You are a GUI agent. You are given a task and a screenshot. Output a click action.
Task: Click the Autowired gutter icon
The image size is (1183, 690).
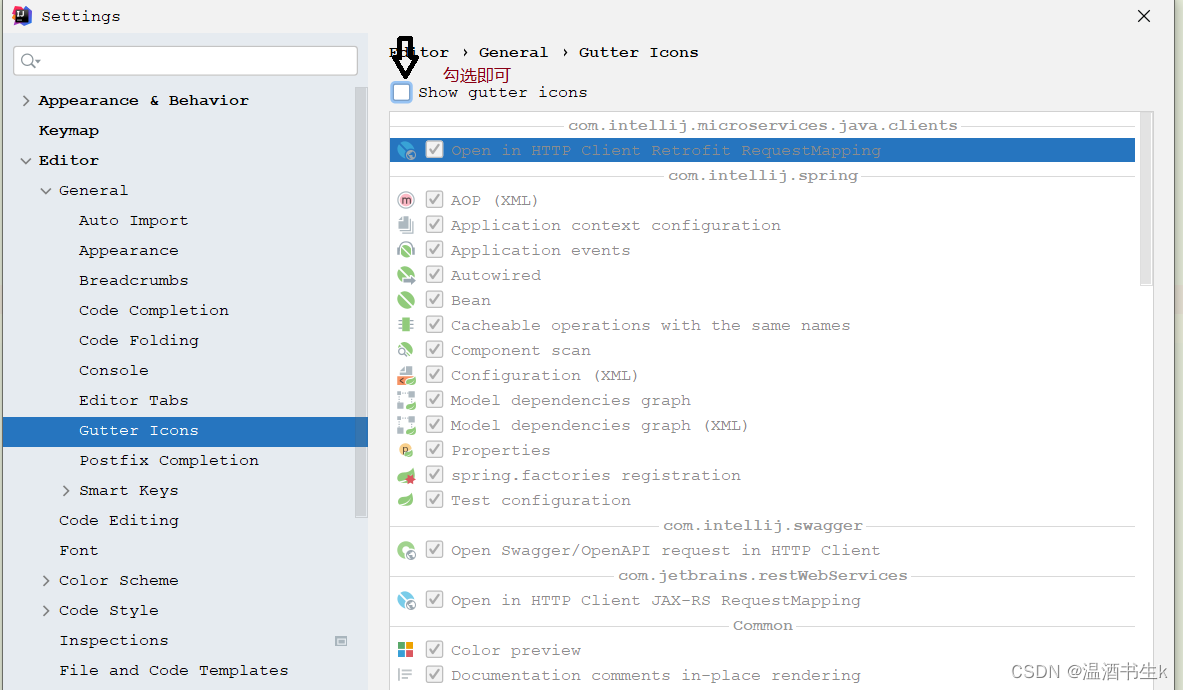(x=406, y=275)
